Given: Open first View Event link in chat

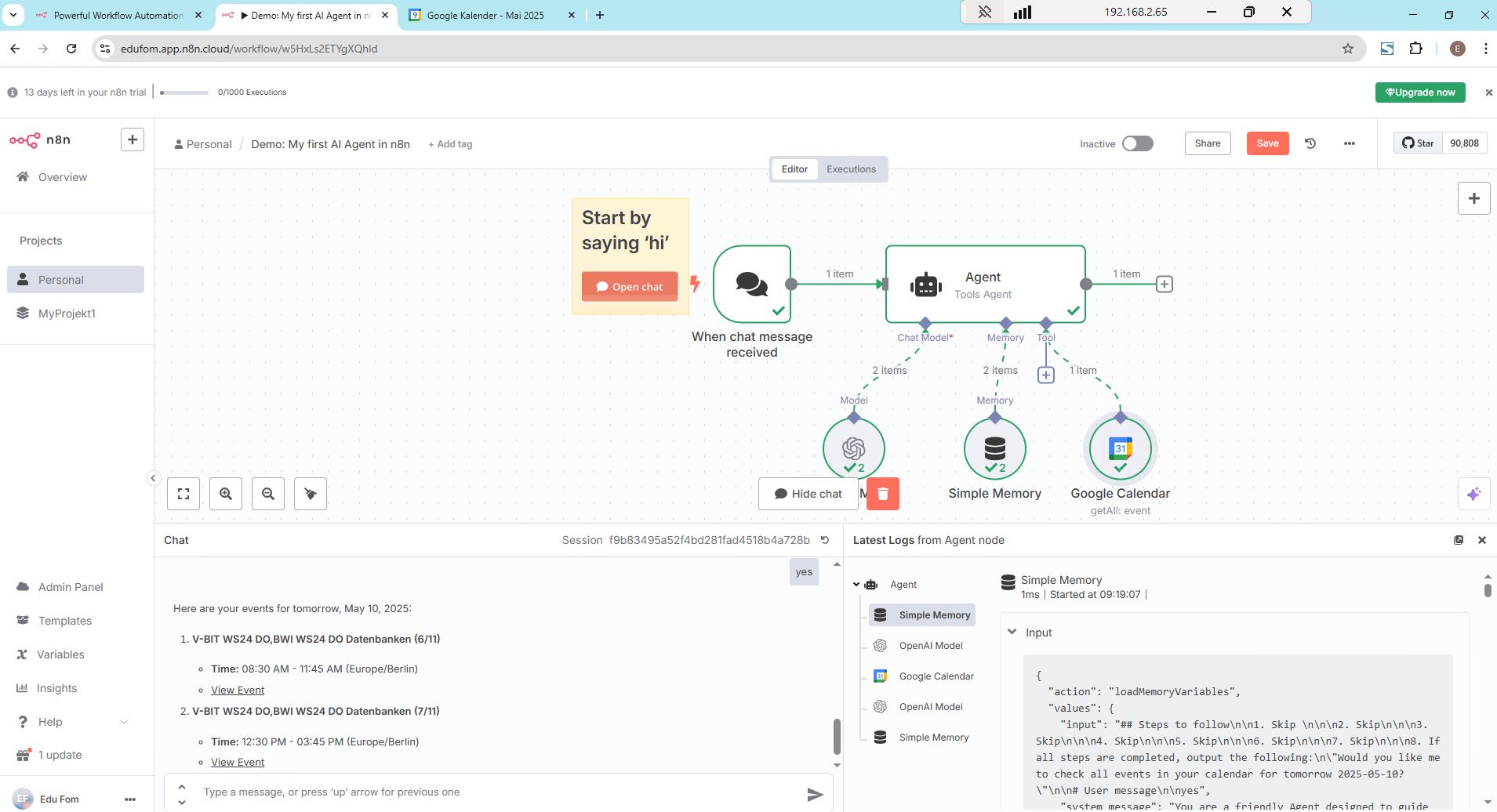Looking at the screenshot, I should pos(238,690).
